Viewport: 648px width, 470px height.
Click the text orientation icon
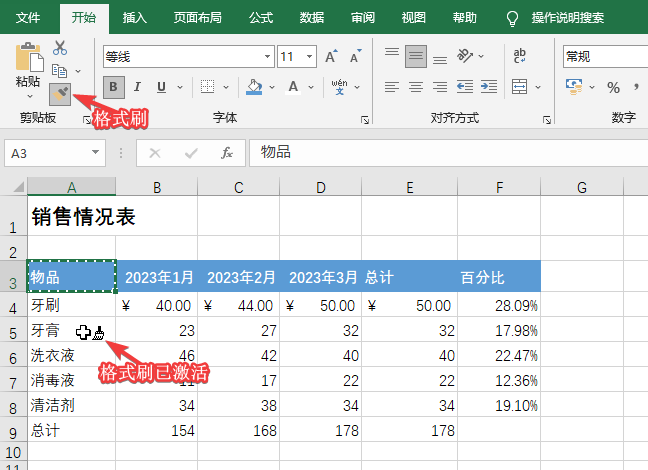coord(465,56)
